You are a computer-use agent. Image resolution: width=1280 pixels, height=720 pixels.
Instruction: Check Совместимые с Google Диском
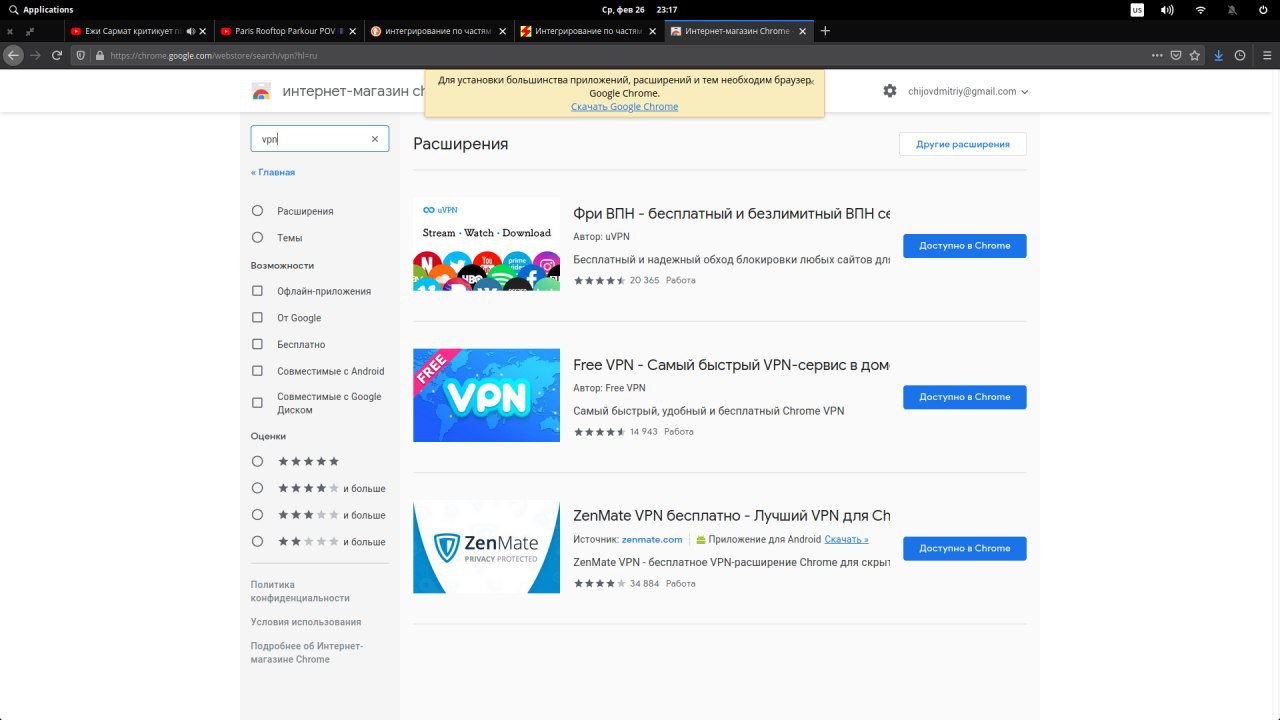pyautogui.click(x=257, y=403)
